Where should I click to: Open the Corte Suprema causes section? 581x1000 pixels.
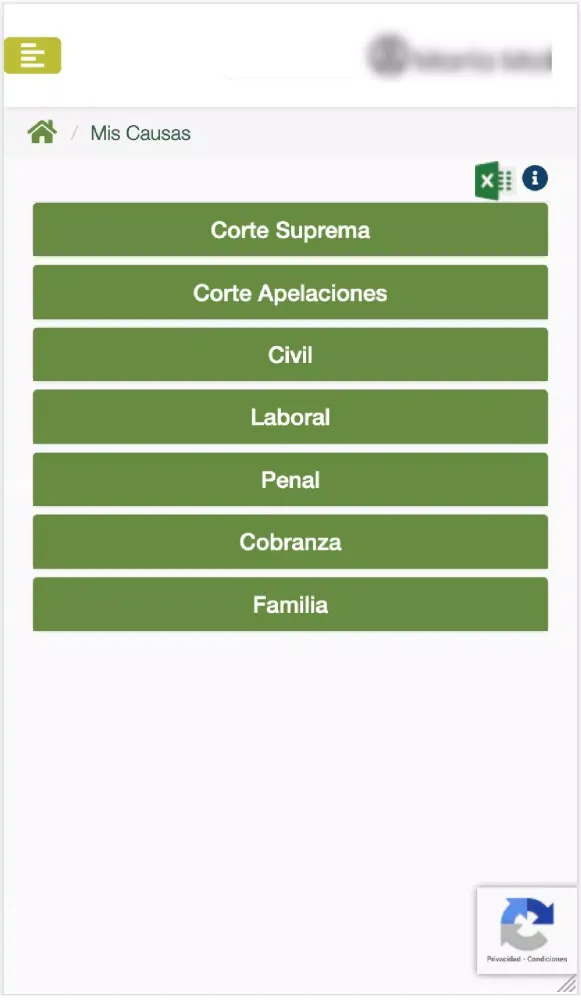290,229
